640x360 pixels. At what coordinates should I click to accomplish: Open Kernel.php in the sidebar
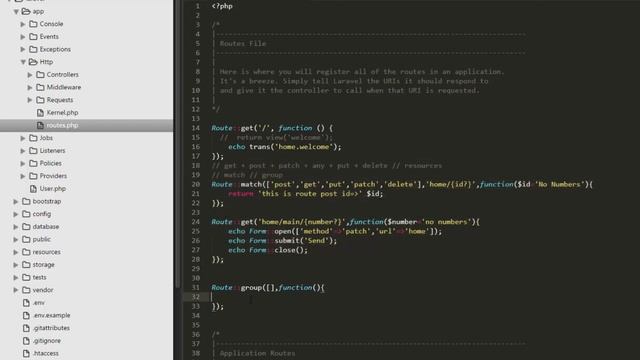62,113
